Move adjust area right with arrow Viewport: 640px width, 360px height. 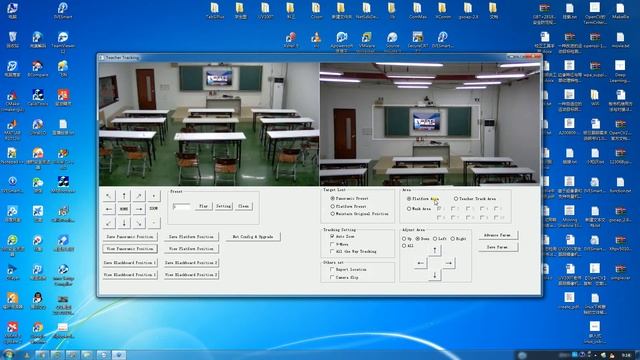coord(449,263)
